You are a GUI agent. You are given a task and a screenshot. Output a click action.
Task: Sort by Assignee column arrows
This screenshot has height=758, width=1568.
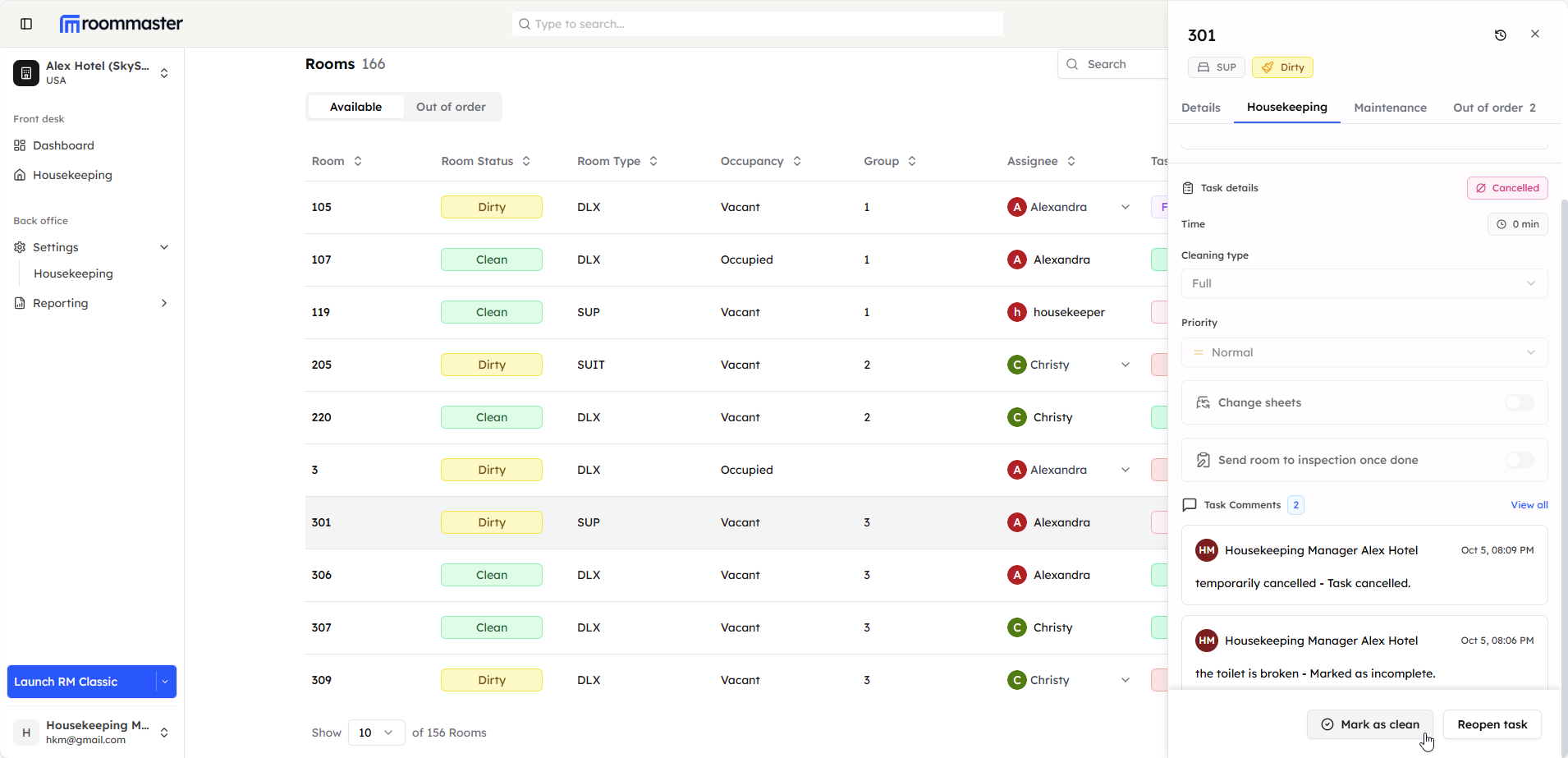(1071, 161)
